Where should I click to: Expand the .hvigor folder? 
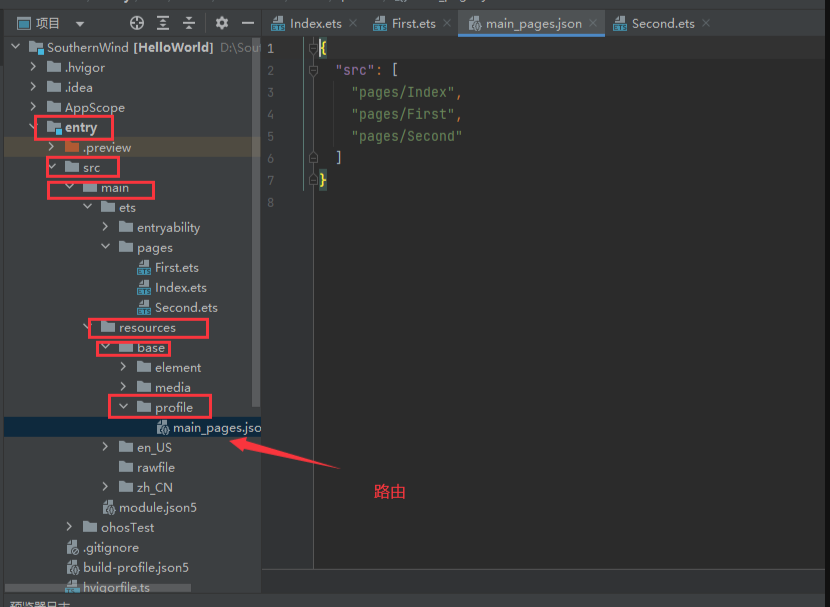pyautogui.click(x=33, y=67)
